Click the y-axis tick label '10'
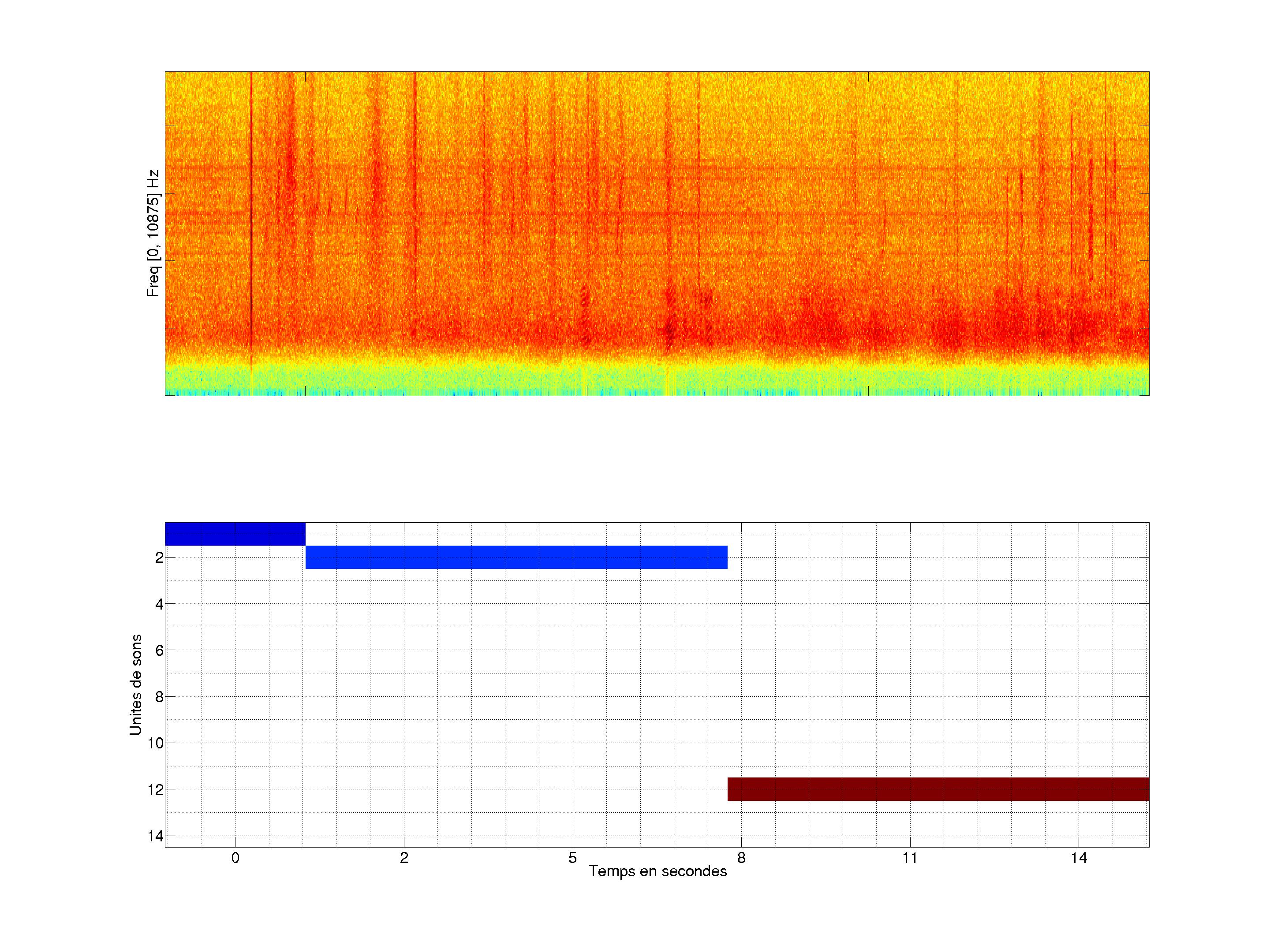This screenshot has height=952, width=1270. (x=156, y=743)
